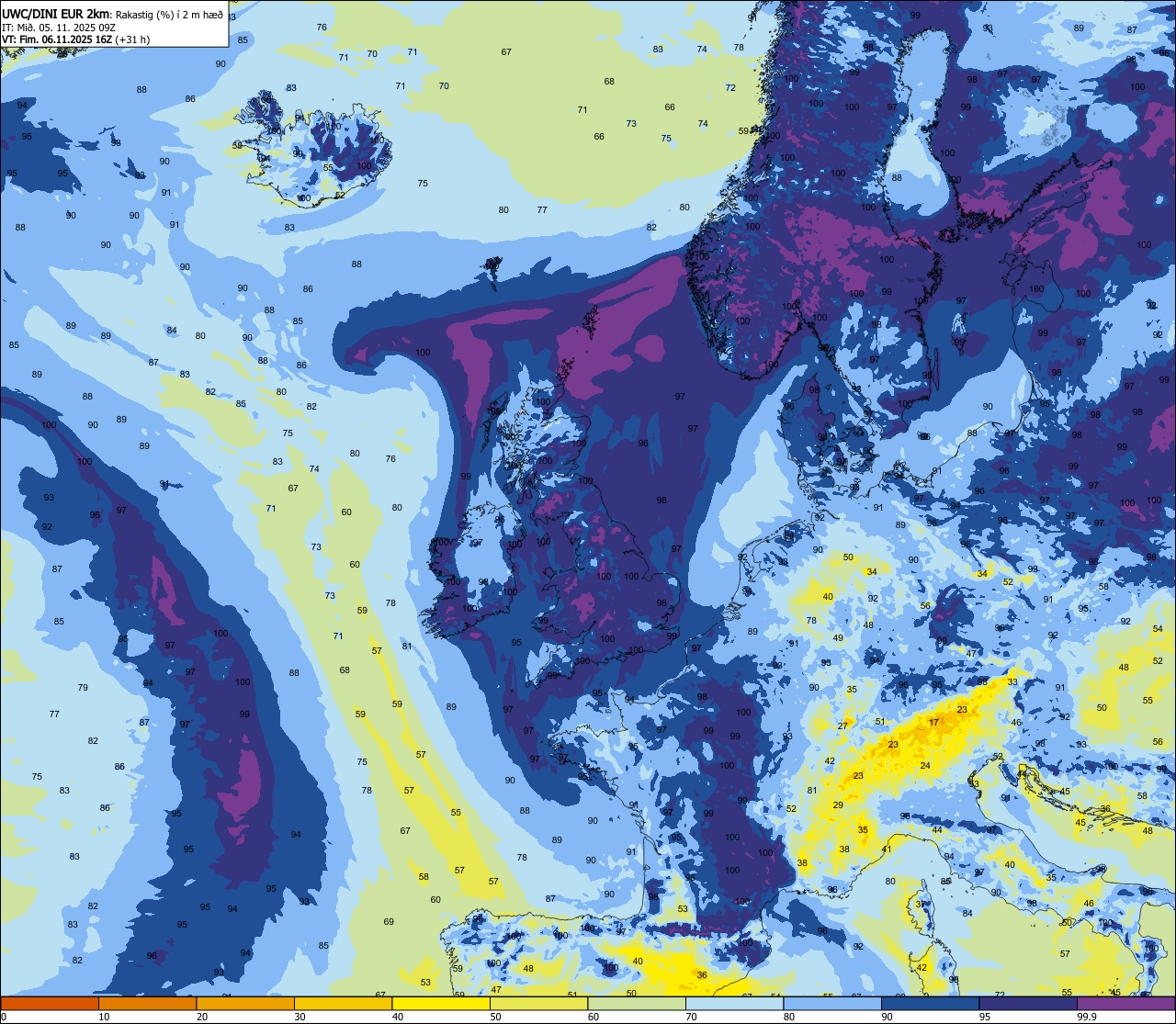Pick the legend color between 90 and 95

pyautogui.click(x=930, y=1003)
